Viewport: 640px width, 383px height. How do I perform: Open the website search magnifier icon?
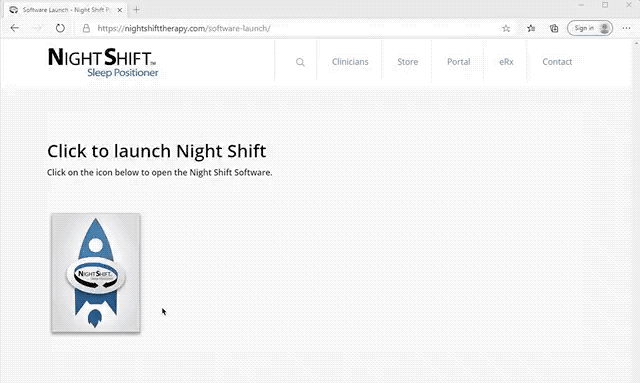[x=300, y=62]
